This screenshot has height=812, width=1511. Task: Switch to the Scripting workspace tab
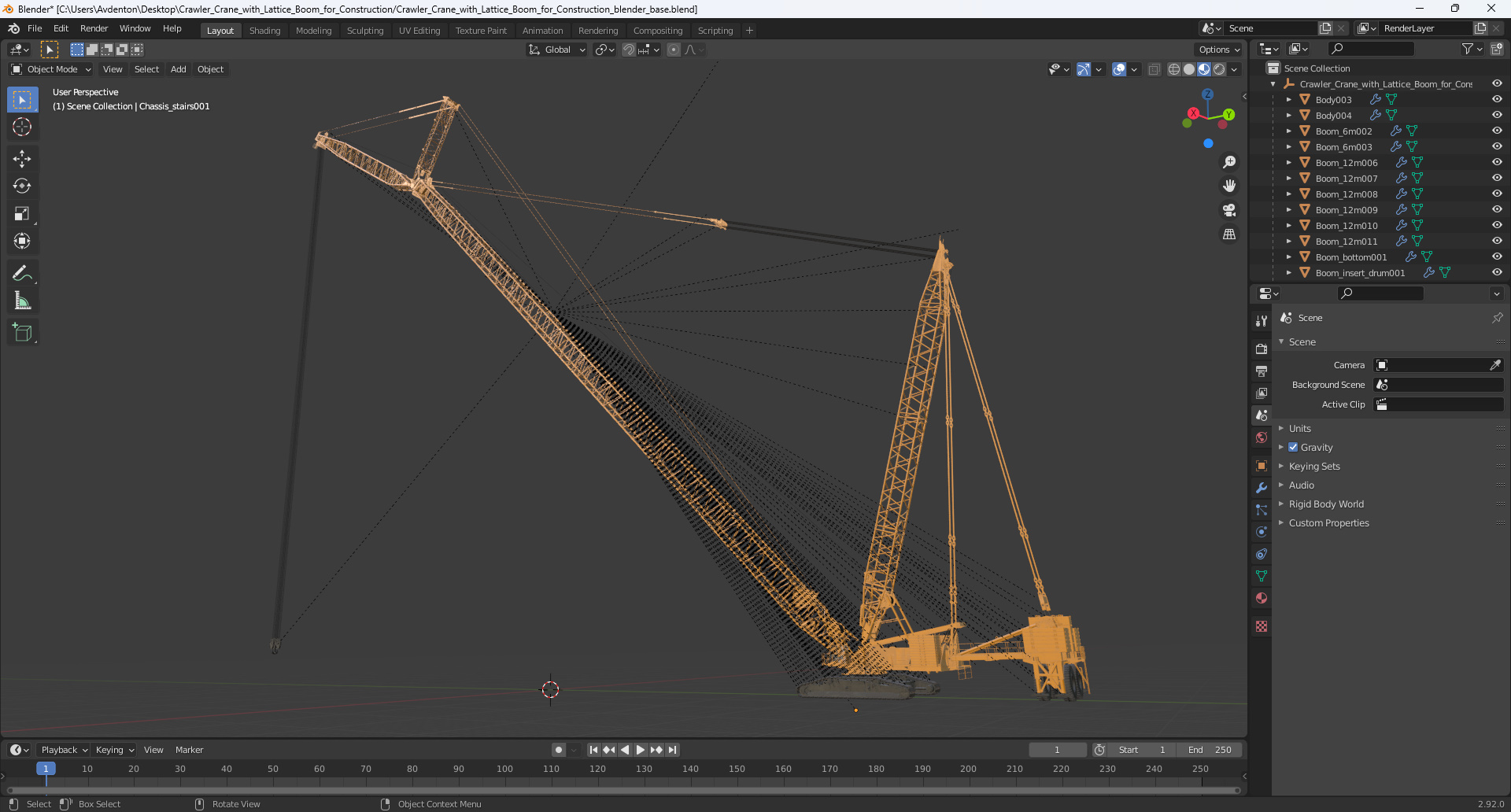pos(715,31)
